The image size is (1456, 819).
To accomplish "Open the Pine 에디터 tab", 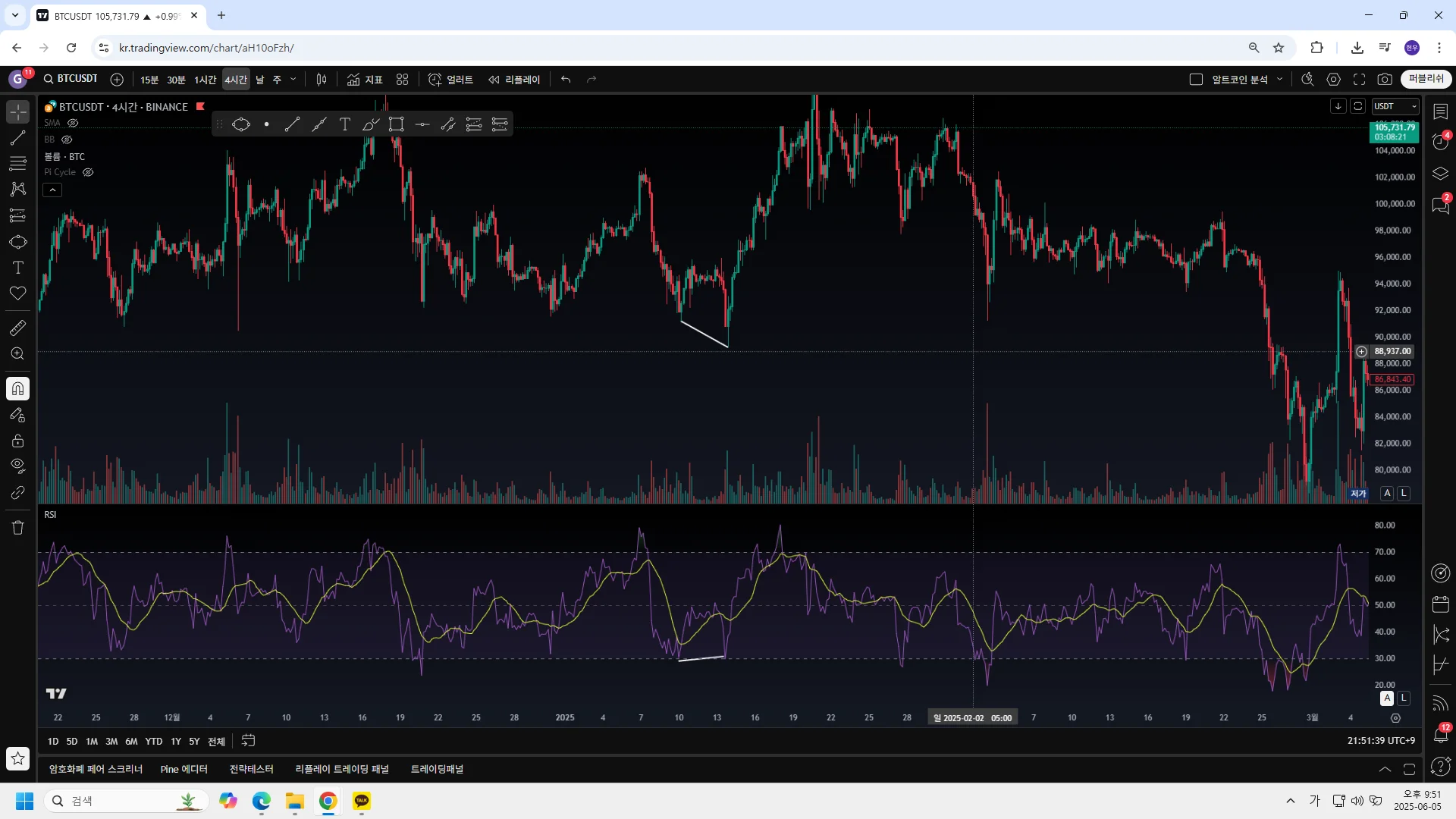I will 184,769.
